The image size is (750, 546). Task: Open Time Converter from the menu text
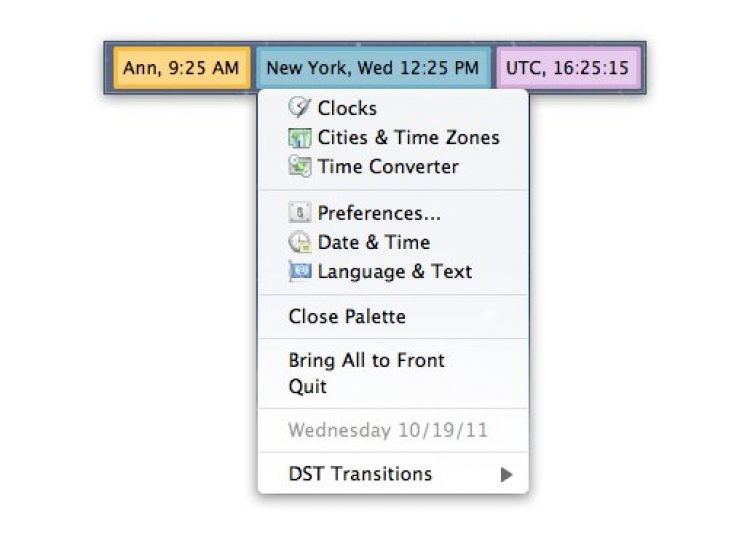point(388,167)
